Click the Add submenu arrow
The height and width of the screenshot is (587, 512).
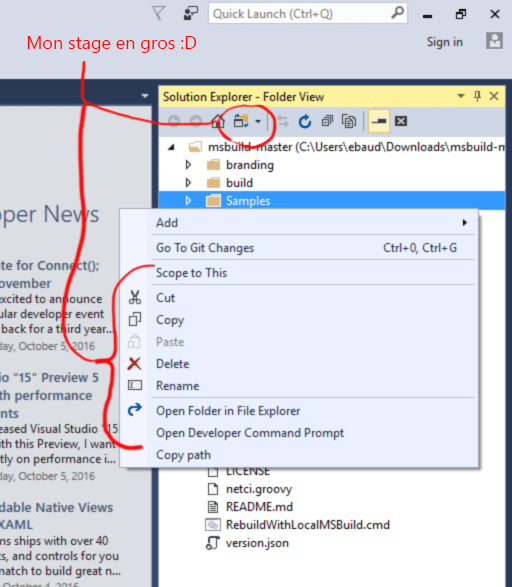(x=464, y=223)
